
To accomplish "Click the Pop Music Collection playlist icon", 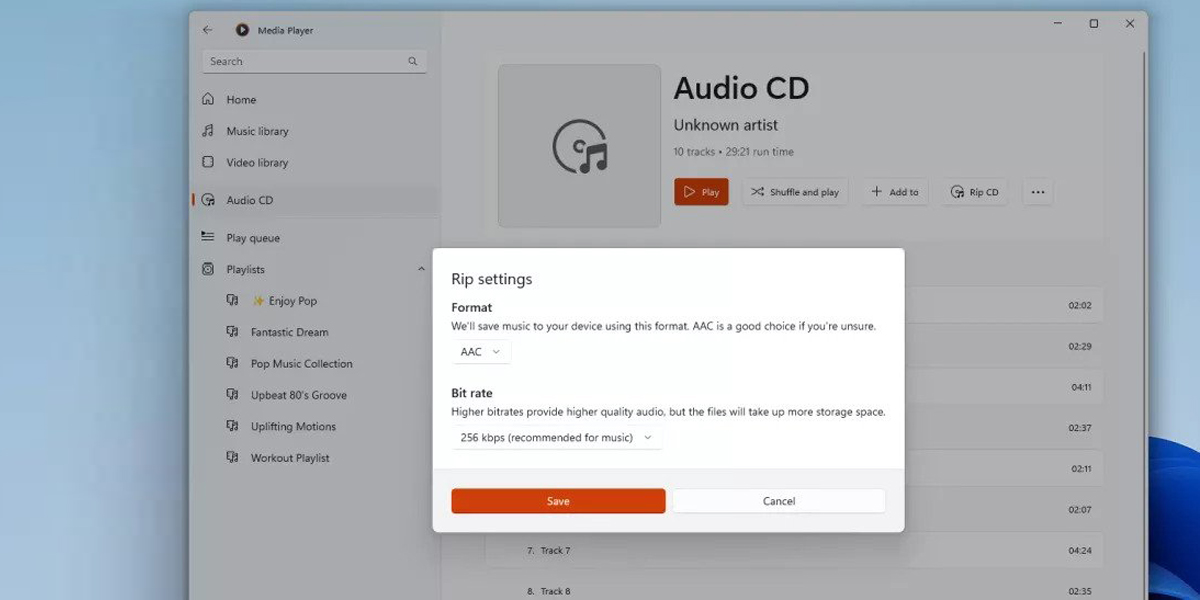I will (x=232, y=363).
